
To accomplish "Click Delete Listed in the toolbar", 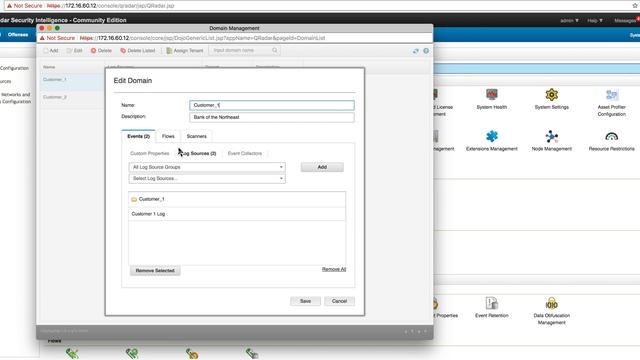I will click(x=138, y=51).
